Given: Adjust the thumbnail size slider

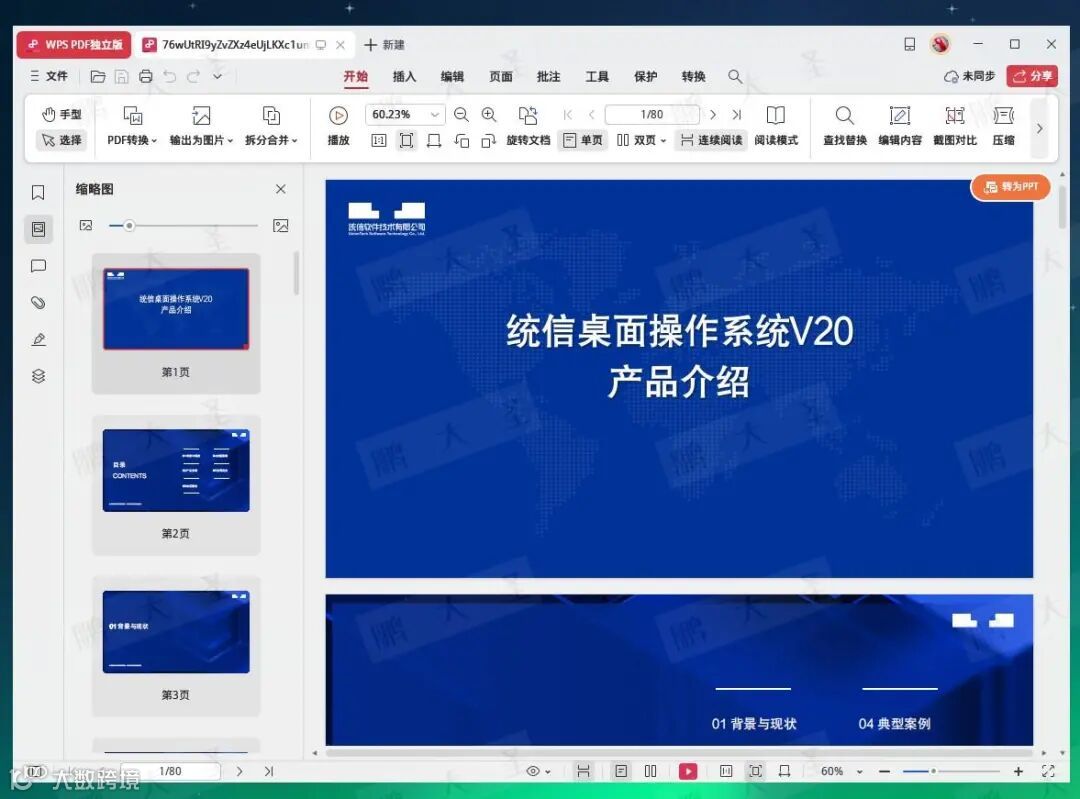Looking at the screenshot, I should click(x=129, y=225).
